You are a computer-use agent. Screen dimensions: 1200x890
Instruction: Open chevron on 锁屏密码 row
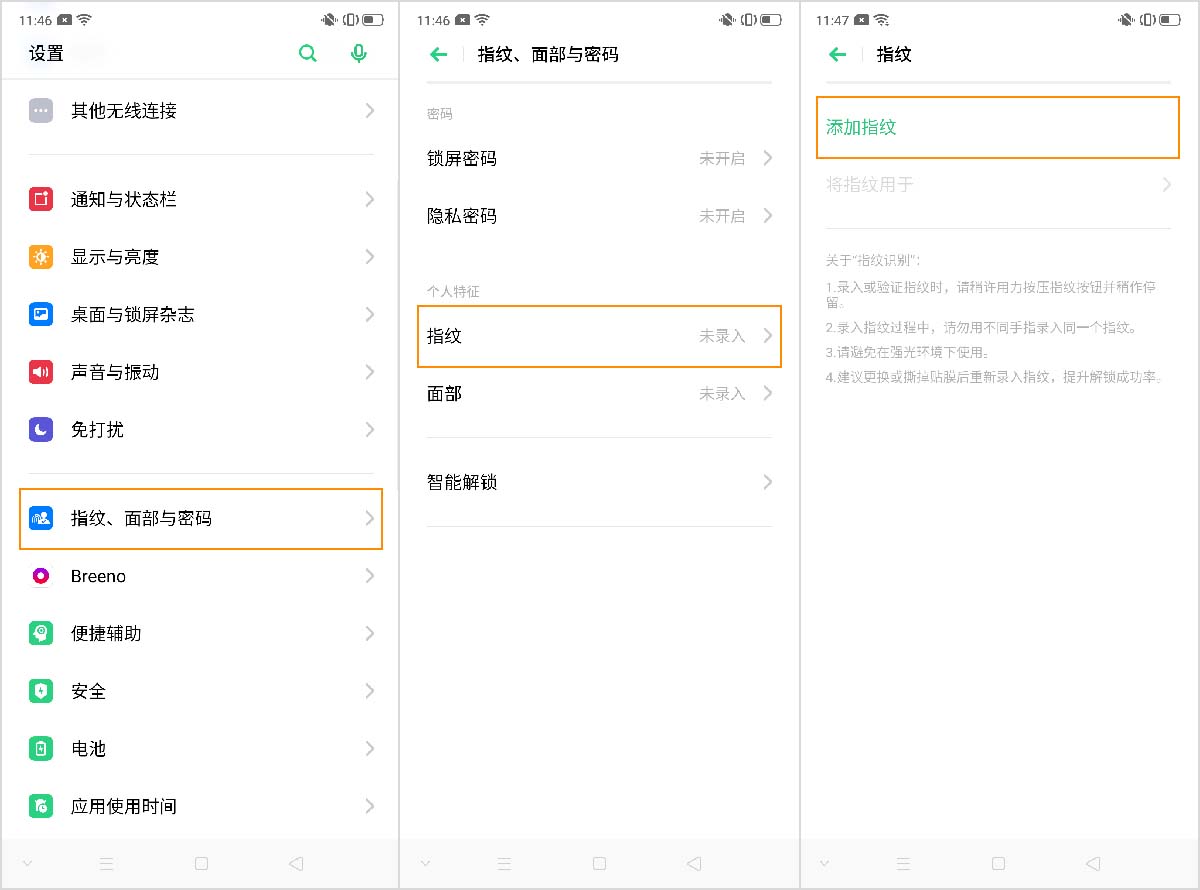pos(768,158)
